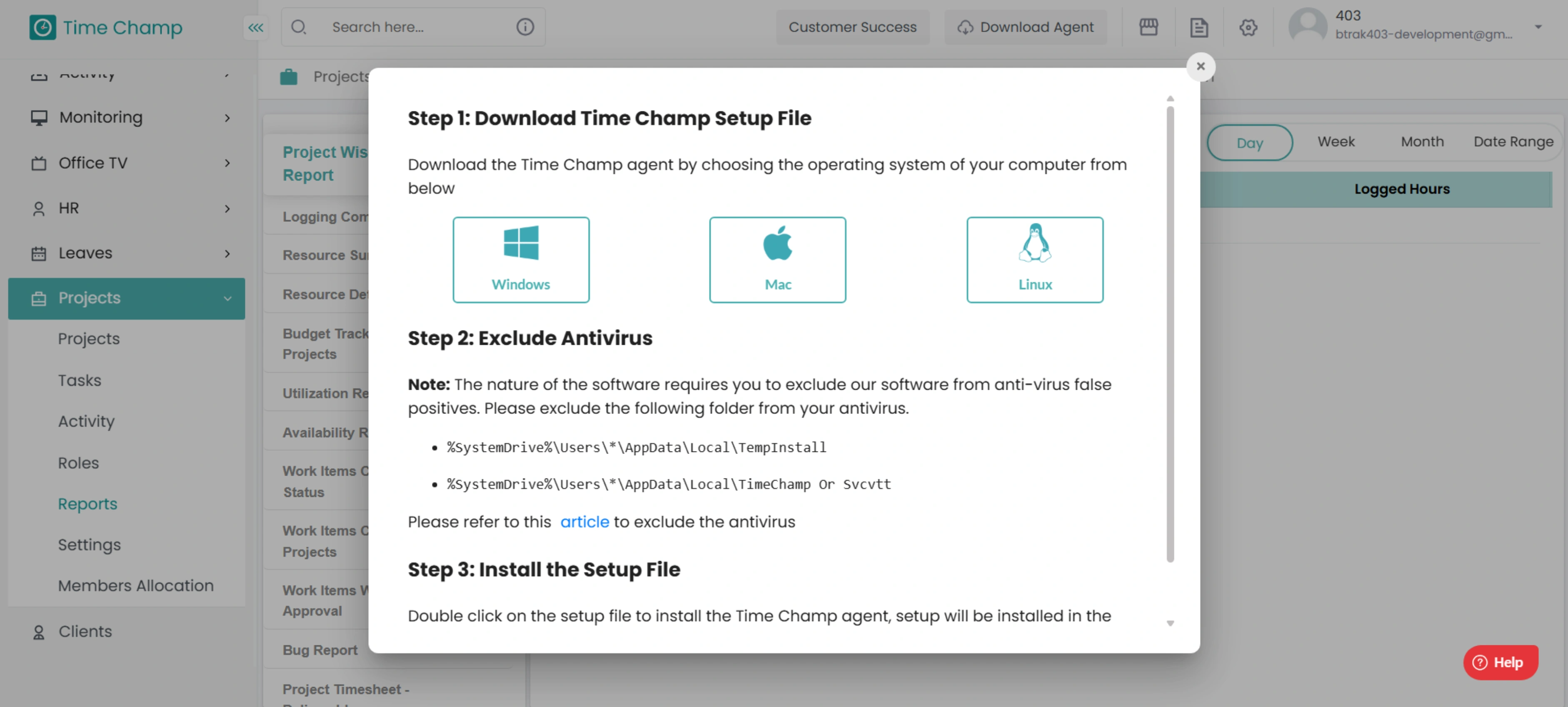Open the user account dropdown arrow

click(x=1538, y=27)
